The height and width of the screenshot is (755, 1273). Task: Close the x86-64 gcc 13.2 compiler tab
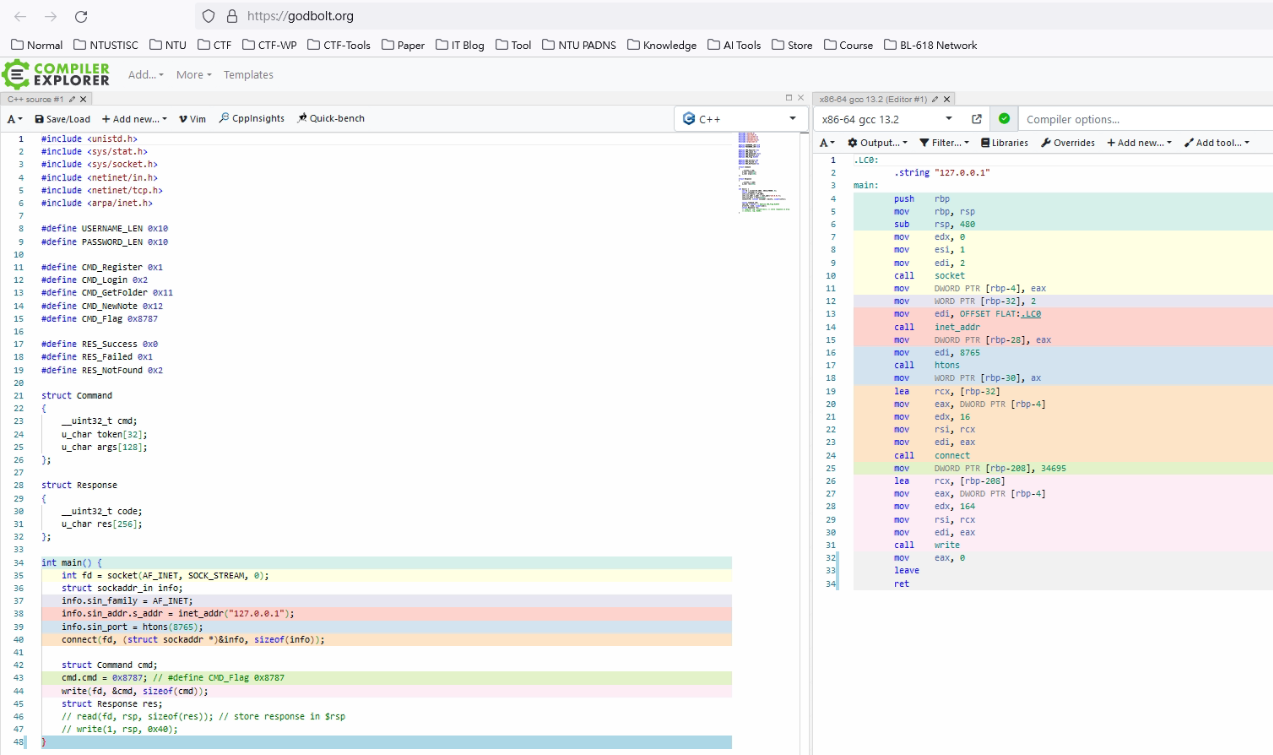point(947,99)
